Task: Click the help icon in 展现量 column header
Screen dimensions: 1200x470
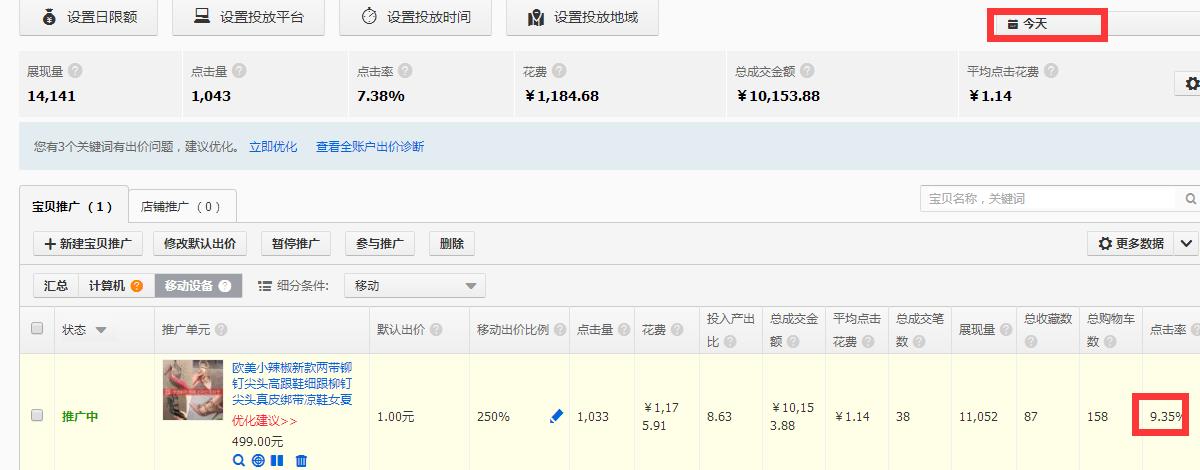Action: [1006, 330]
